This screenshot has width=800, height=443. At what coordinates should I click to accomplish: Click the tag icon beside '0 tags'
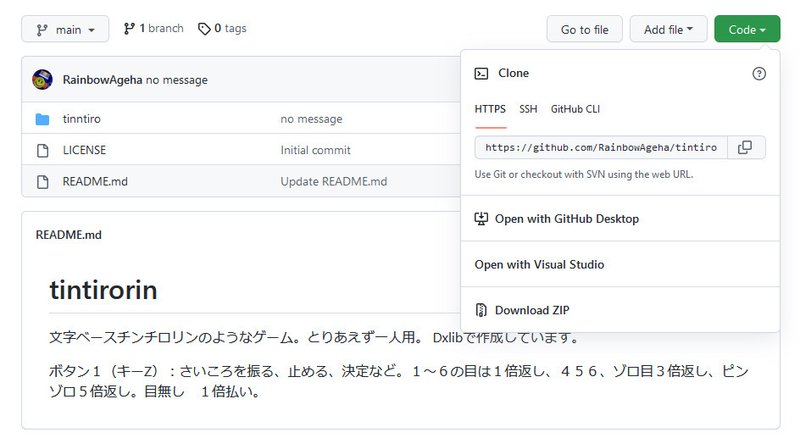tap(204, 29)
